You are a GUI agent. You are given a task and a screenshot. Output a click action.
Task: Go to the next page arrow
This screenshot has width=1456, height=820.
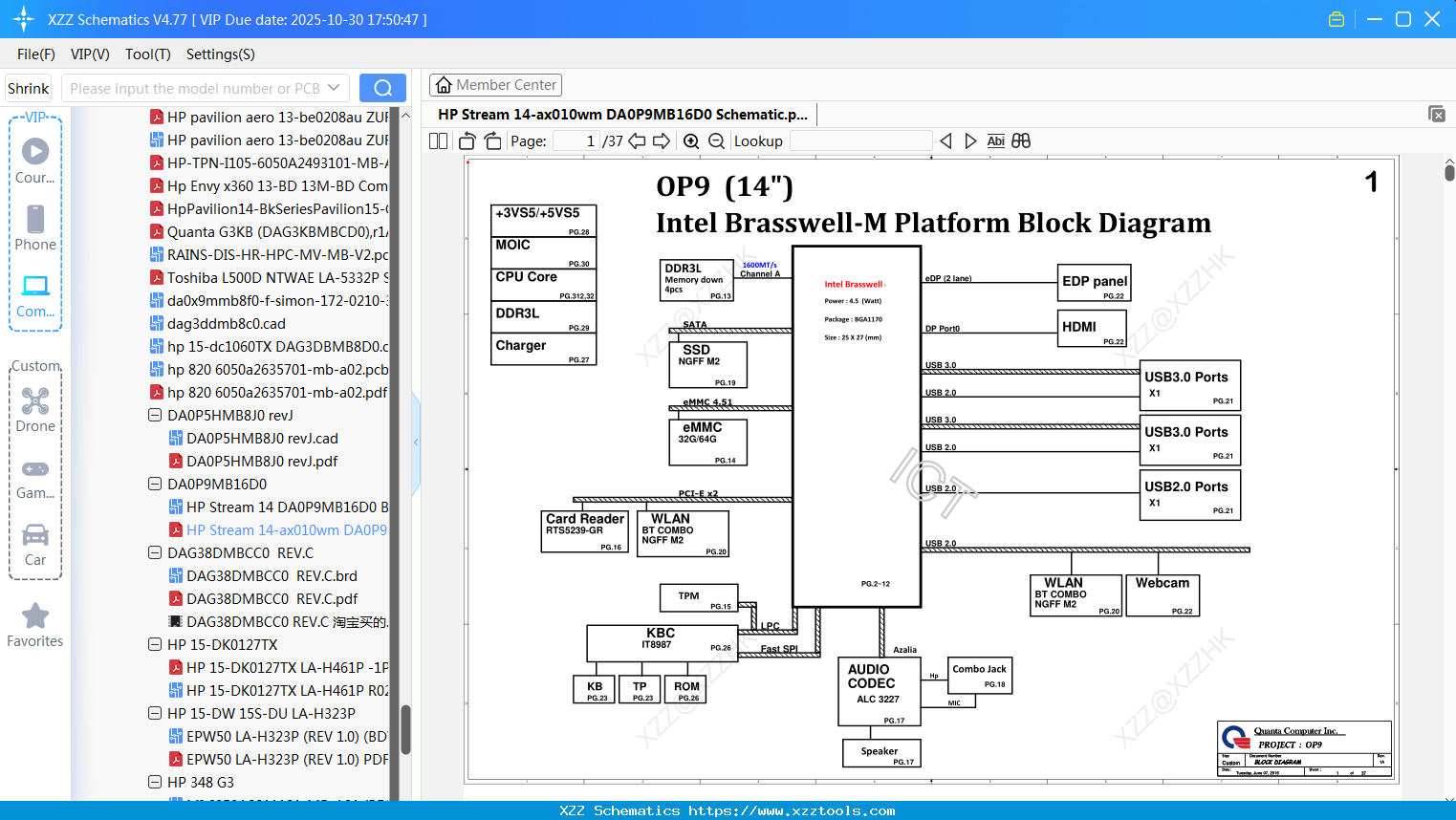(662, 140)
